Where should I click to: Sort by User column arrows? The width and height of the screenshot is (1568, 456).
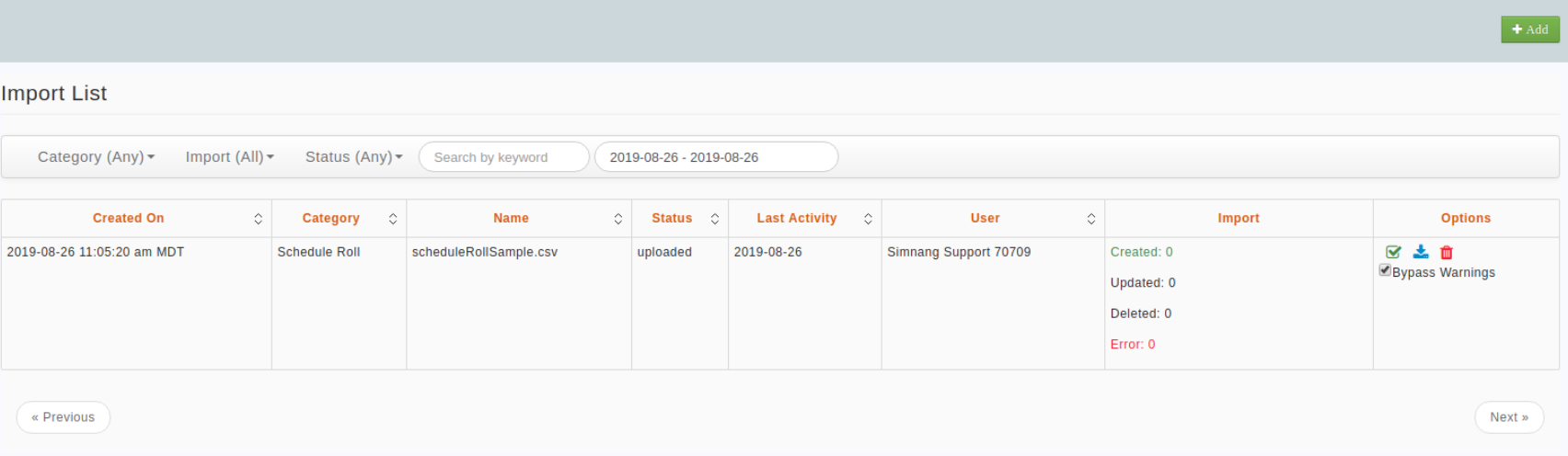(x=1091, y=219)
